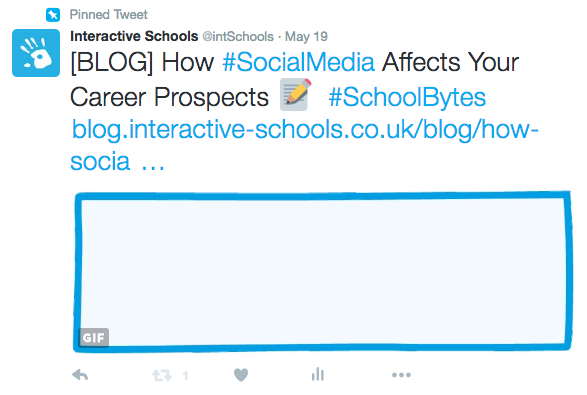Click the blue pinned tweet pin icon
The width and height of the screenshot is (587, 395).
click(53, 15)
